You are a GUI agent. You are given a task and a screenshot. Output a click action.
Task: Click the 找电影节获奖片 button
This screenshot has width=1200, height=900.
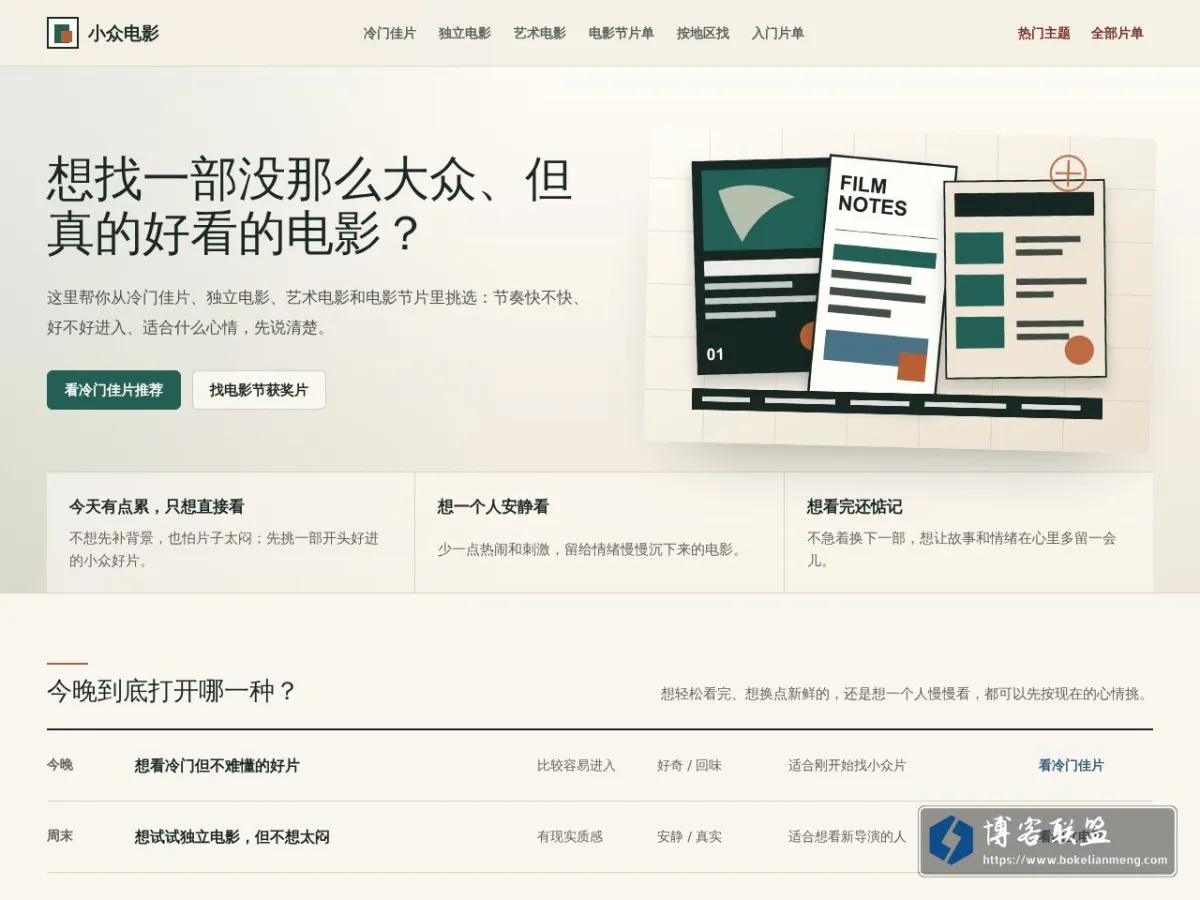(x=259, y=390)
